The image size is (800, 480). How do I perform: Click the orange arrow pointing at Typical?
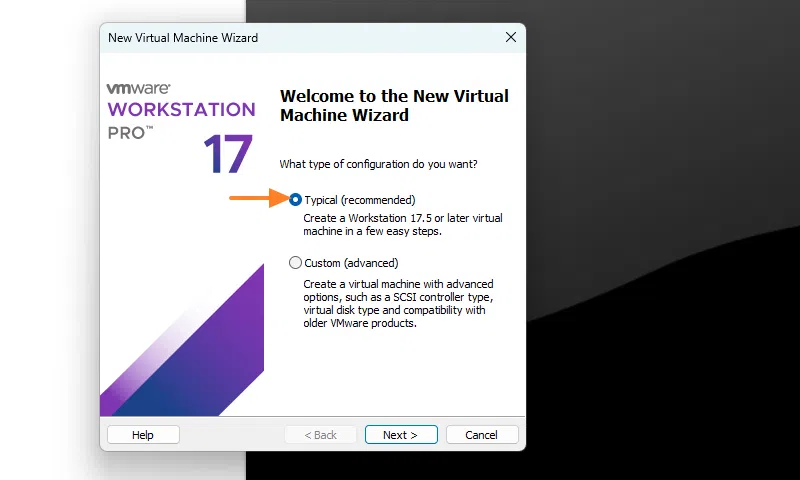coord(257,200)
